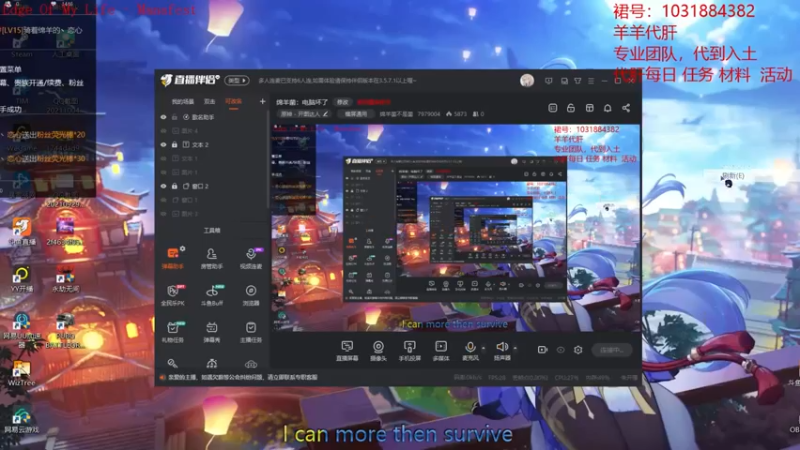The height and width of the screenshot is (450, 800).
Task: Edit the 原神 category pill
Action: pos(305,114)
